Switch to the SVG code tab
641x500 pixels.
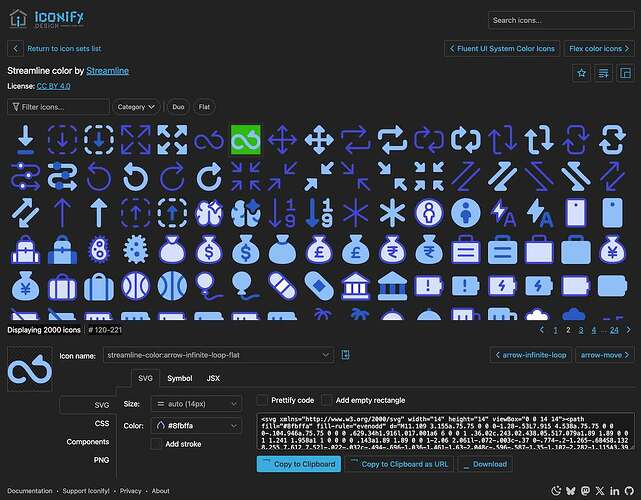[x=145, y=378]
